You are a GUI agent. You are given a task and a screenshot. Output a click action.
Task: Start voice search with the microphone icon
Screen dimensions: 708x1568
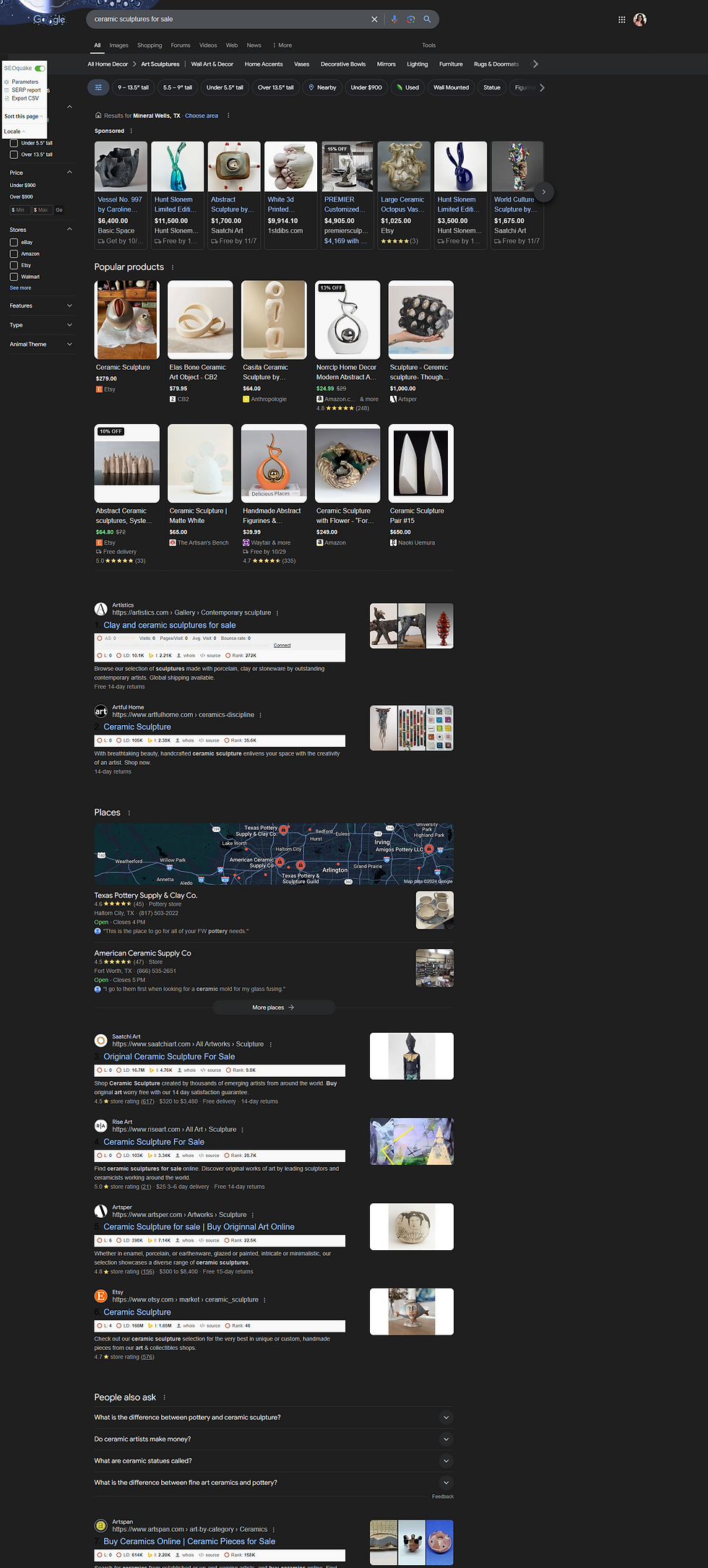coord(394,20)
